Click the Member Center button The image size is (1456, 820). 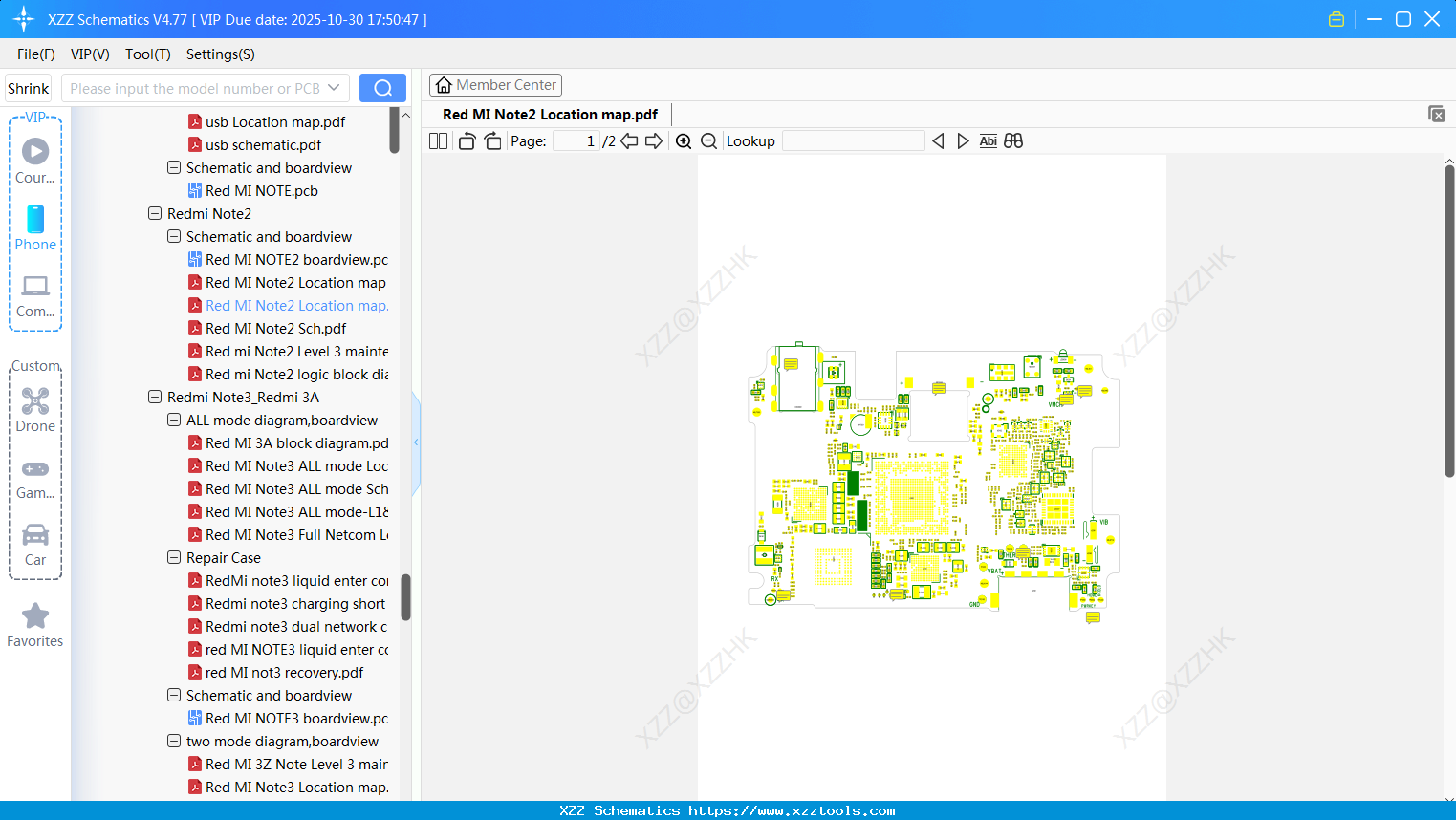495,84
